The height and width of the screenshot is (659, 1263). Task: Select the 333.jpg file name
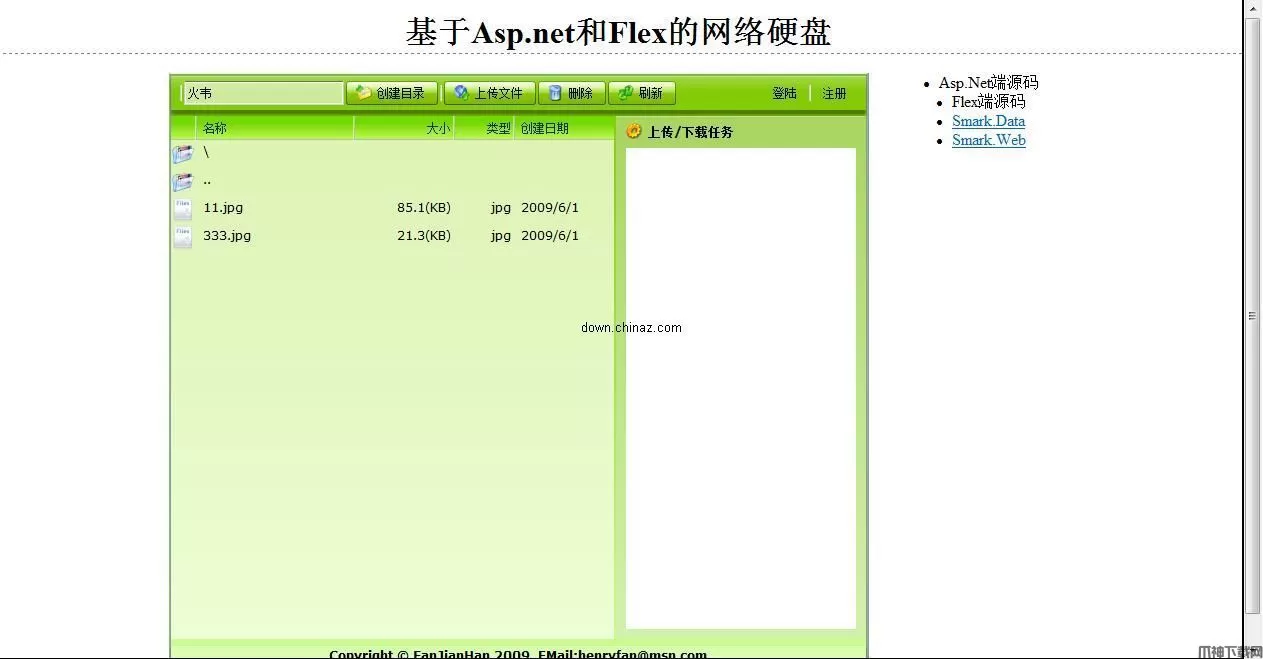pyautogui.click(x=227, y=236)
